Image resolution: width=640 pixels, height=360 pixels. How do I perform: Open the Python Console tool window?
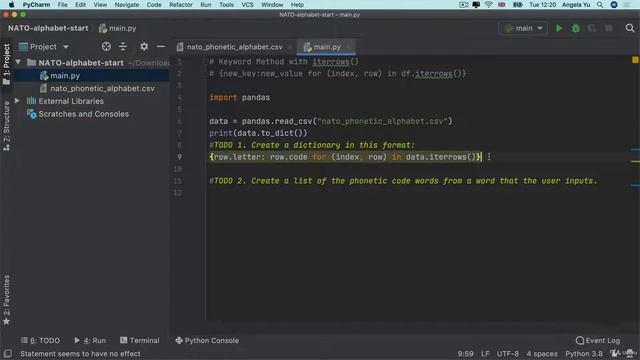tap(207, 340)
